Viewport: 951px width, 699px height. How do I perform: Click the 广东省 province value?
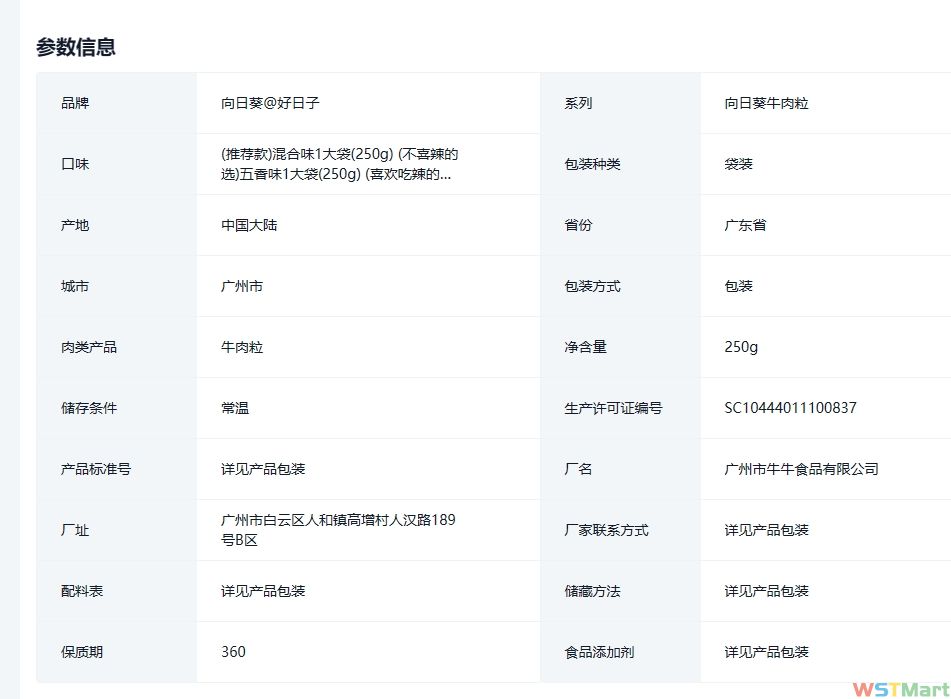click(746, 225)
